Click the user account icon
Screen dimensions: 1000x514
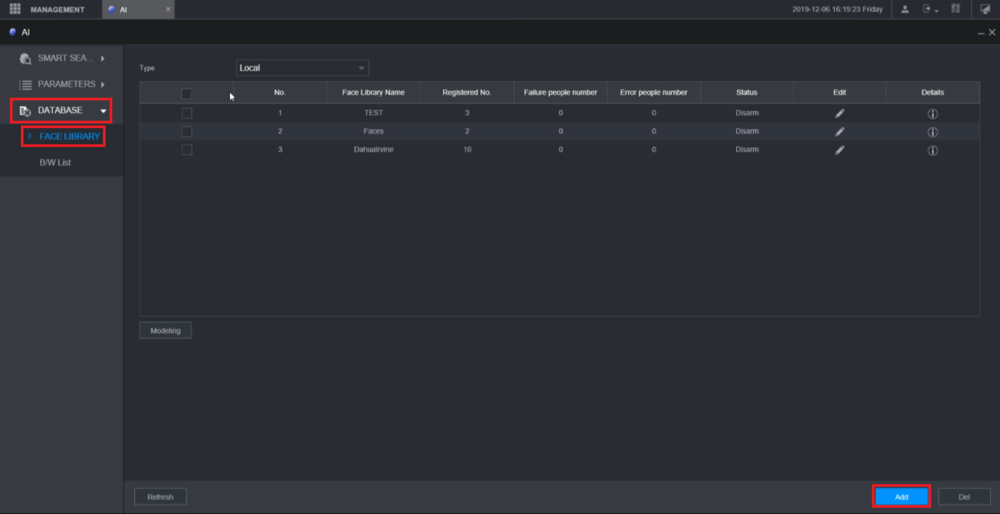pos(905,9)
